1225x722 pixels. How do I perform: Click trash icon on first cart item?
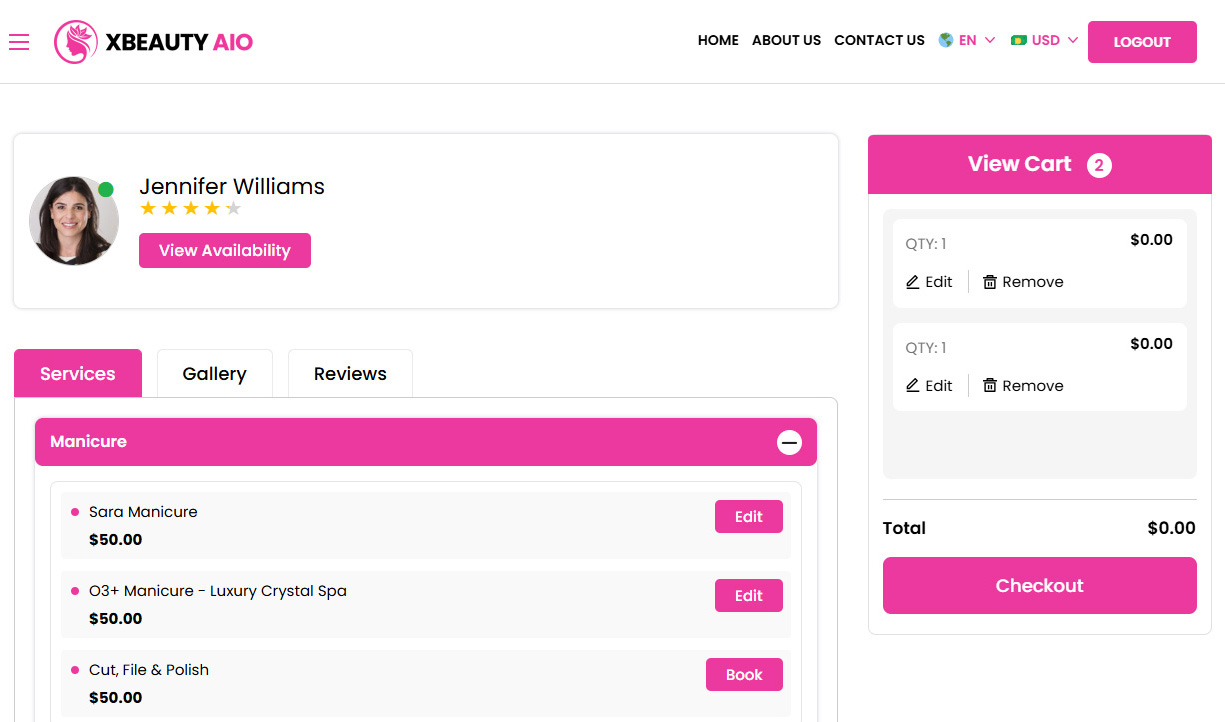(x=990, y=282)
